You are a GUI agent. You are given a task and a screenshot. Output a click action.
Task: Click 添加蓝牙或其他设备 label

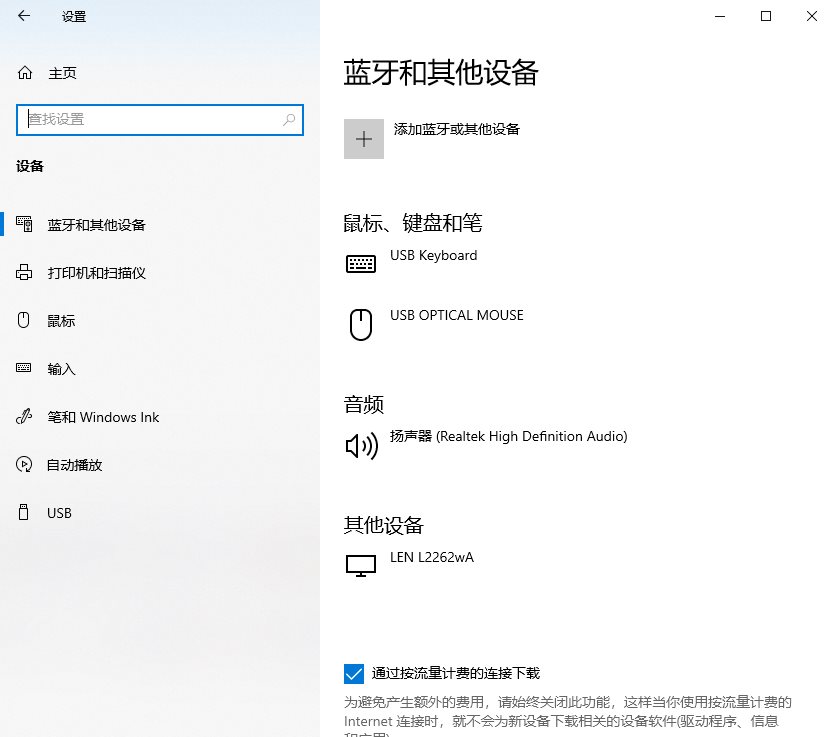tap(456, 129)
